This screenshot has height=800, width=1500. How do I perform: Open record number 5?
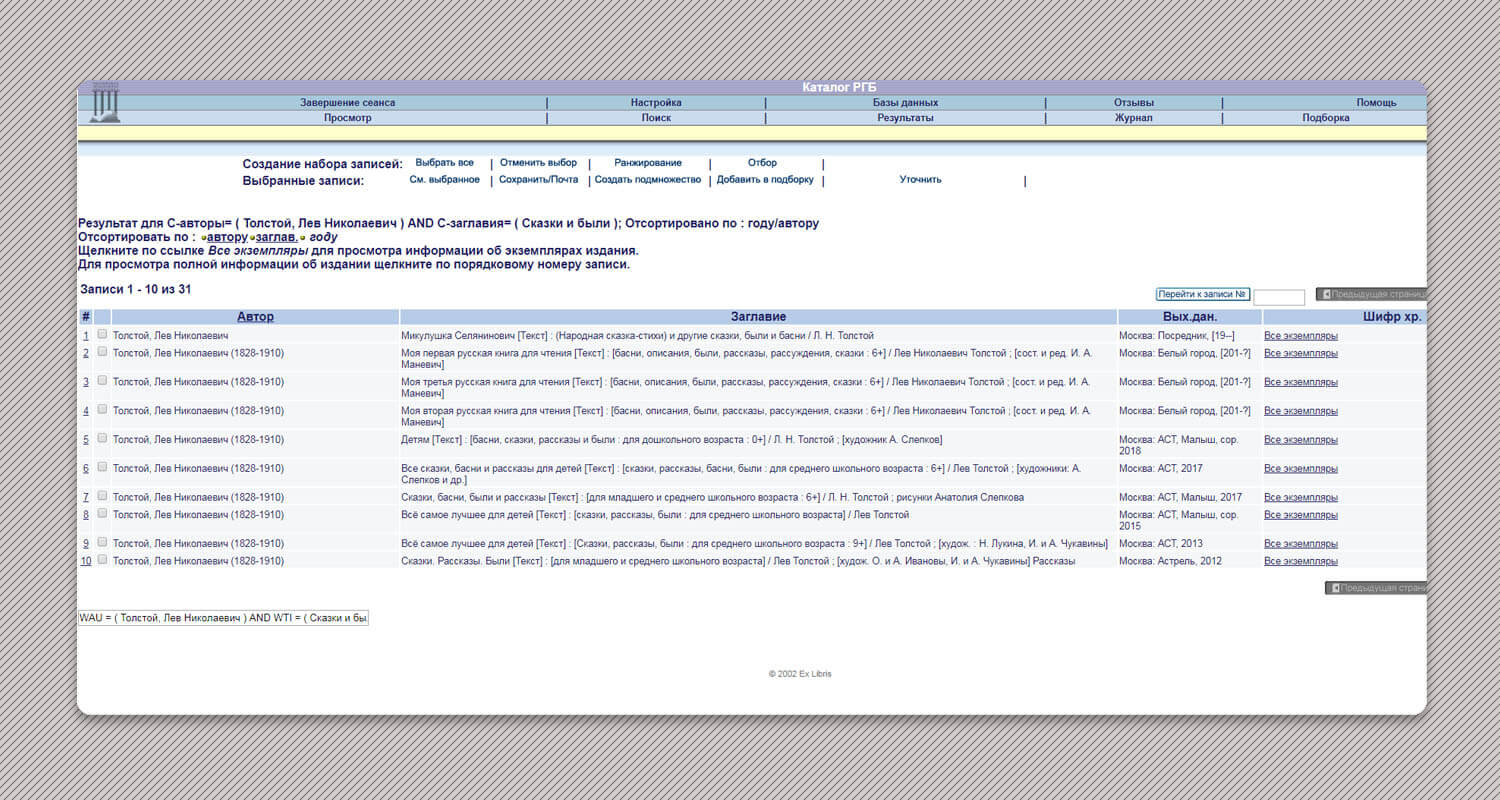coord(86,440)
